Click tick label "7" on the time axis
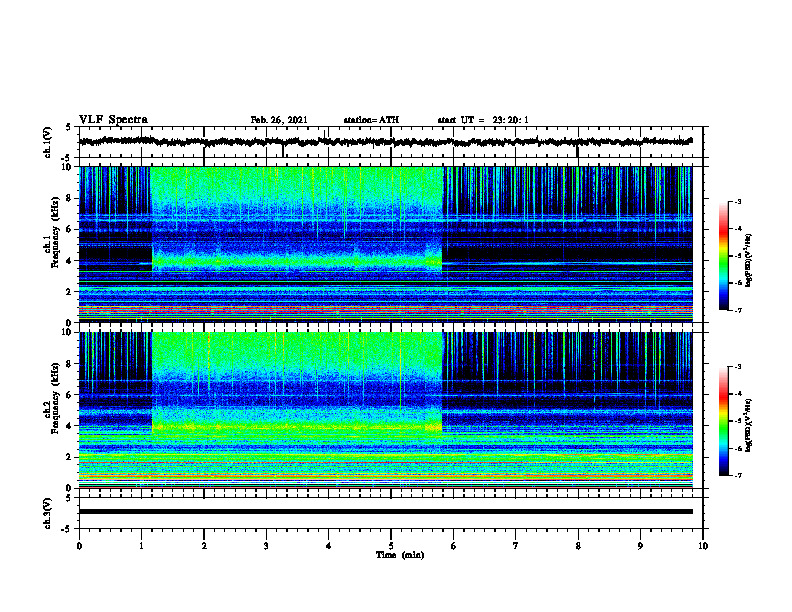Image resolution: width=792 pixels, height=612 pixels. 516,546
